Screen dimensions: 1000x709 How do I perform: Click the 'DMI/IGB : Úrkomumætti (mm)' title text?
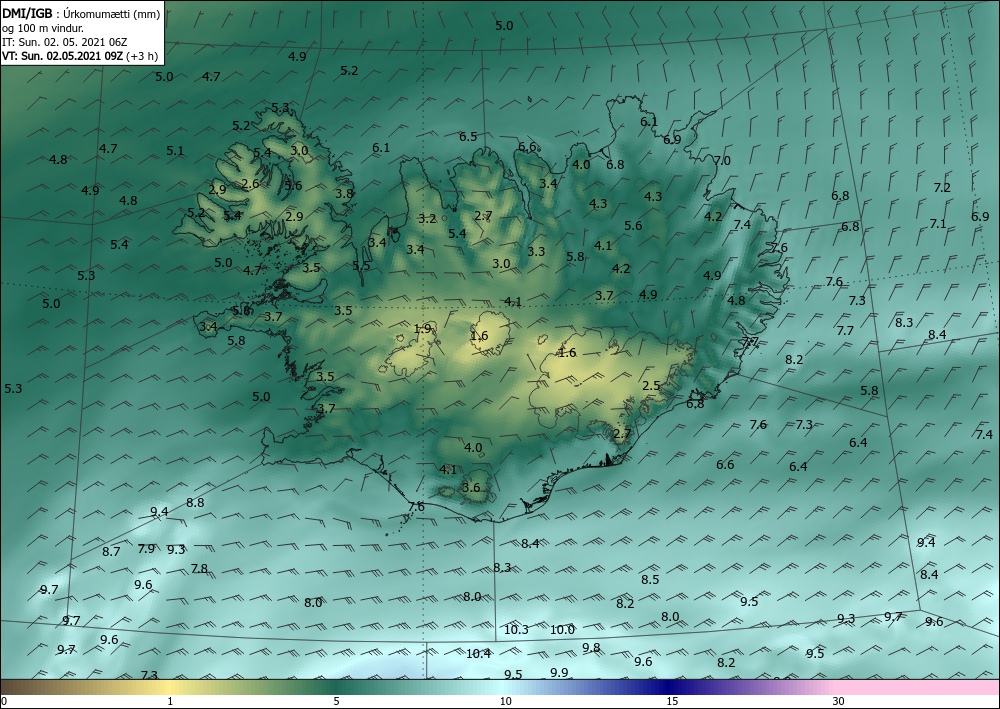(82, 14)
